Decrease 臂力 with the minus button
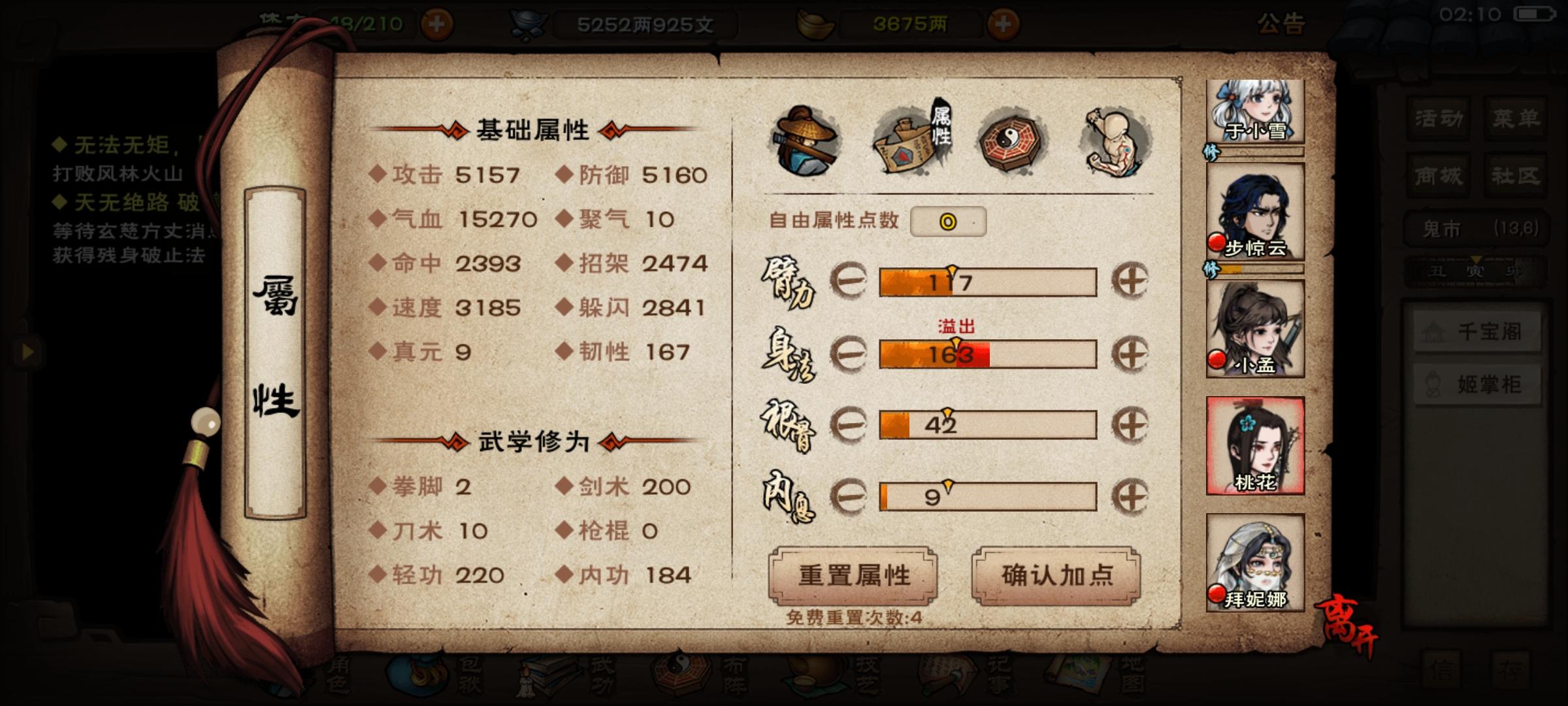This screenshot has width=1568, height=706. [x=848, y=282]
